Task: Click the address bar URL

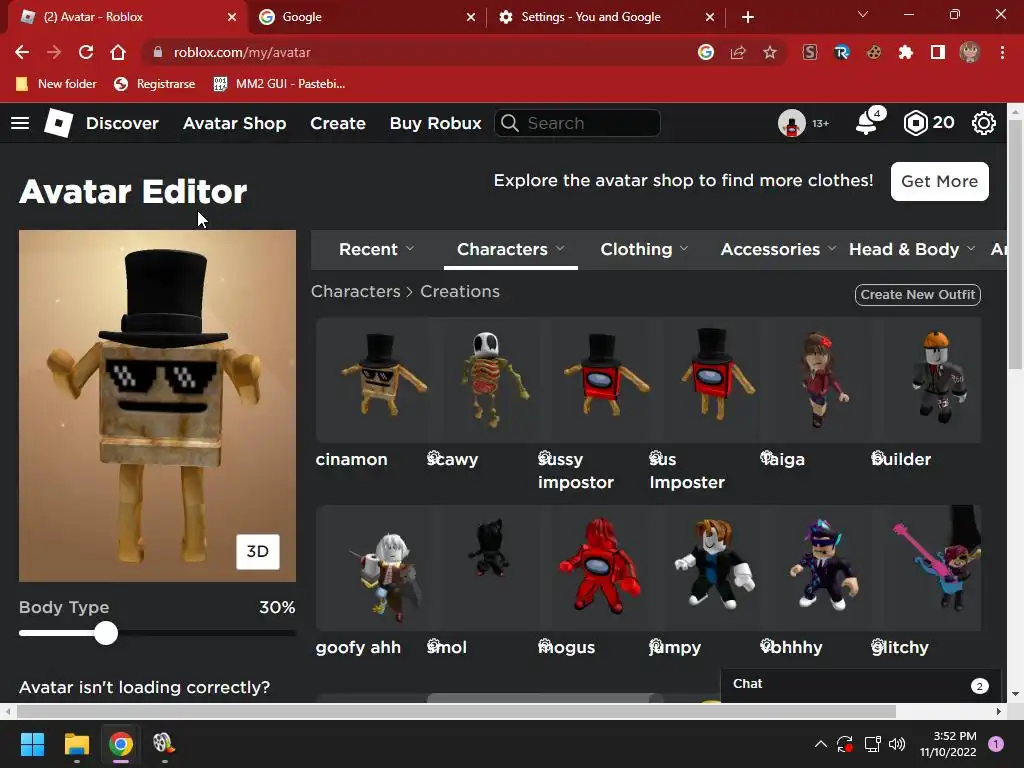Action: (x=242, y=52)
